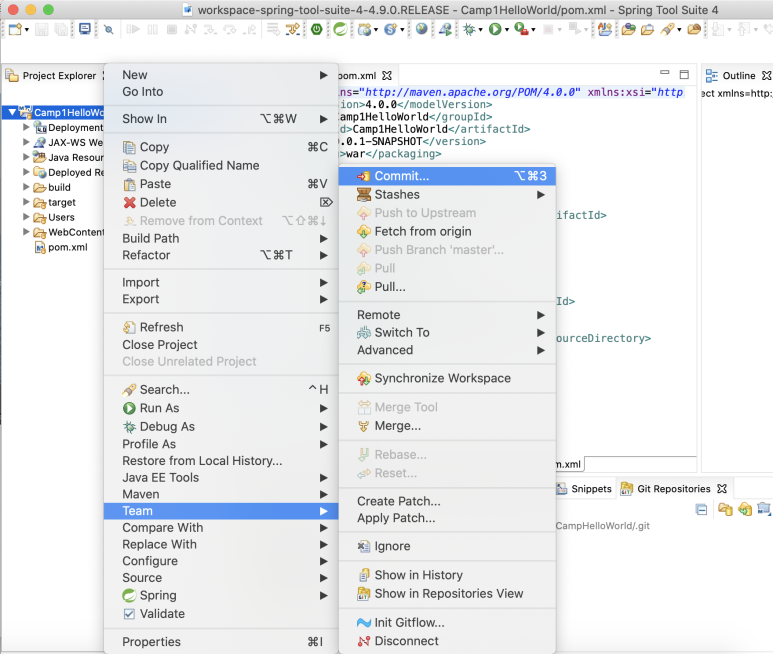Open the Stashes submenu
The height and width of the screenshot is (654, 773).
coord(447,195)
